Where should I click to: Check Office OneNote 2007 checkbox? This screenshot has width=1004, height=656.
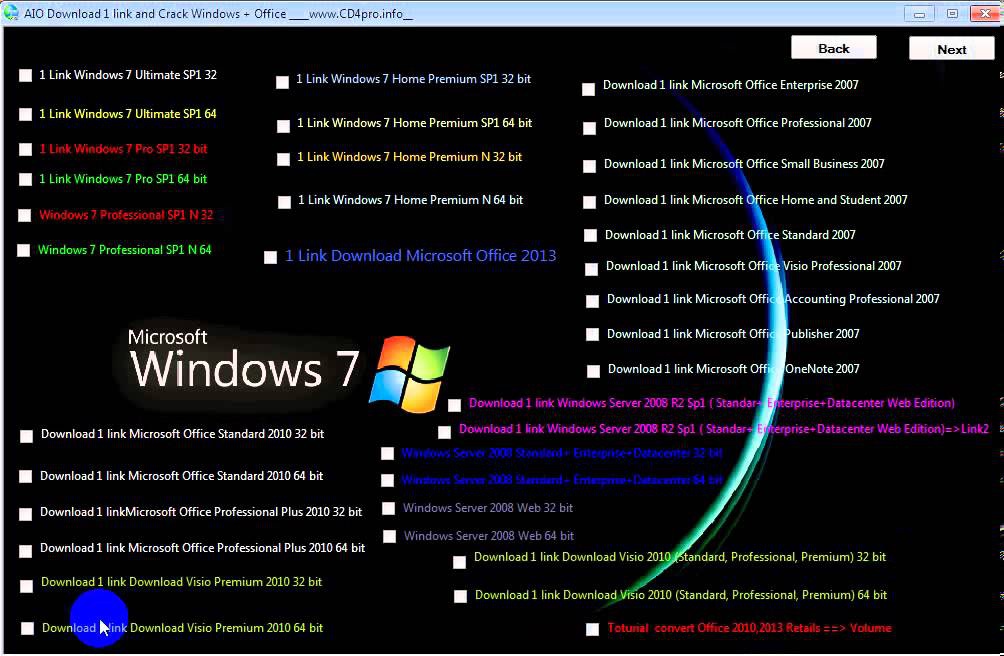tap(594, 371)
